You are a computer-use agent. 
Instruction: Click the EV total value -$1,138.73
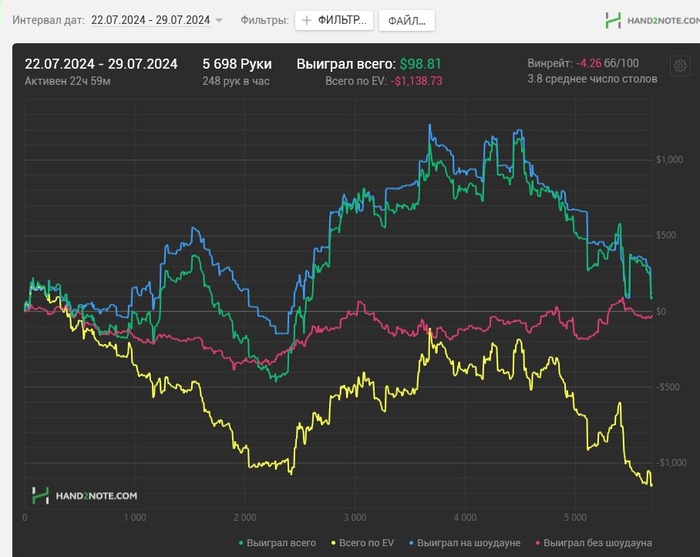click(x=416, y=81)
